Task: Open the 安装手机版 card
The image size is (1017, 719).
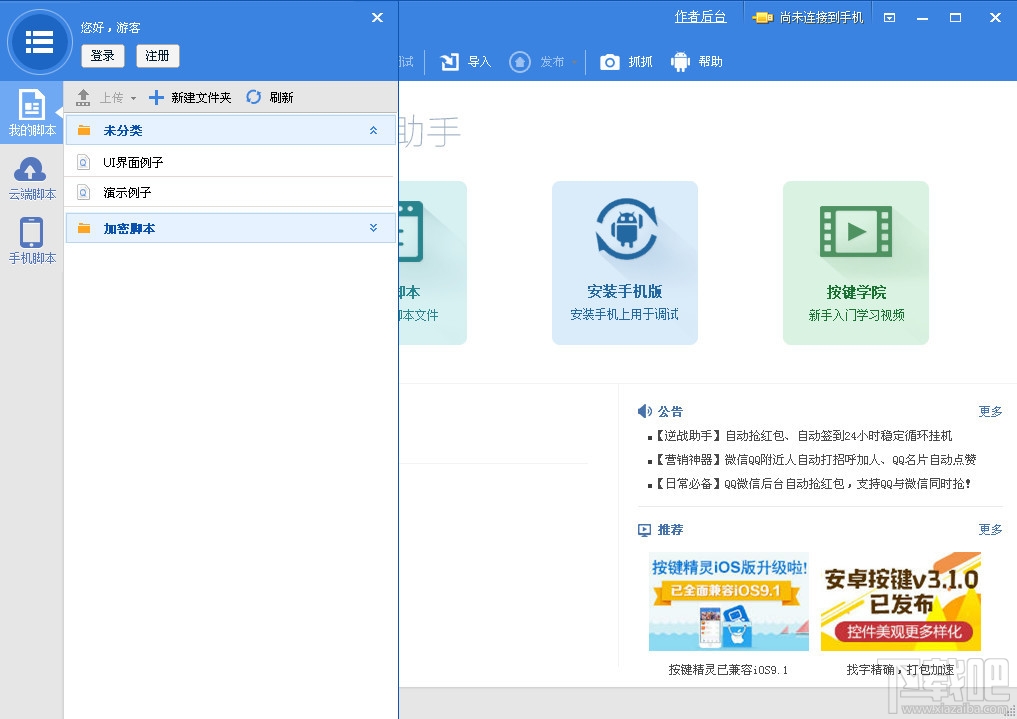Action: click(x=625, y=263)
